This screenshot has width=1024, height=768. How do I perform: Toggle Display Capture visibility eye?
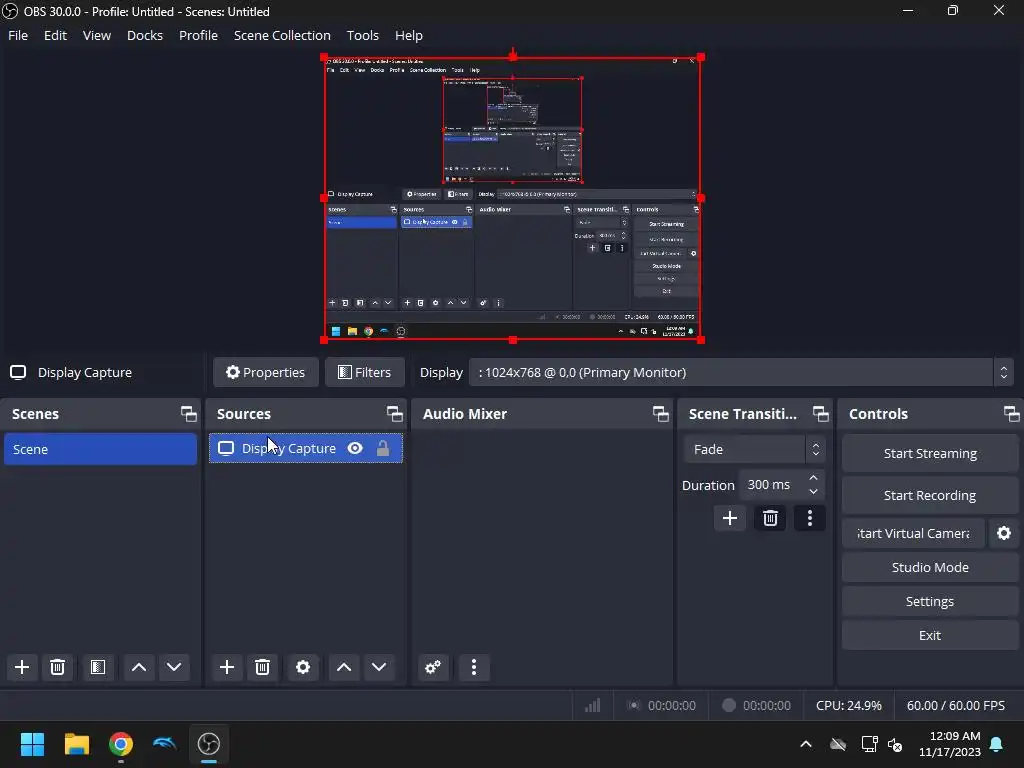coord(355,448)
